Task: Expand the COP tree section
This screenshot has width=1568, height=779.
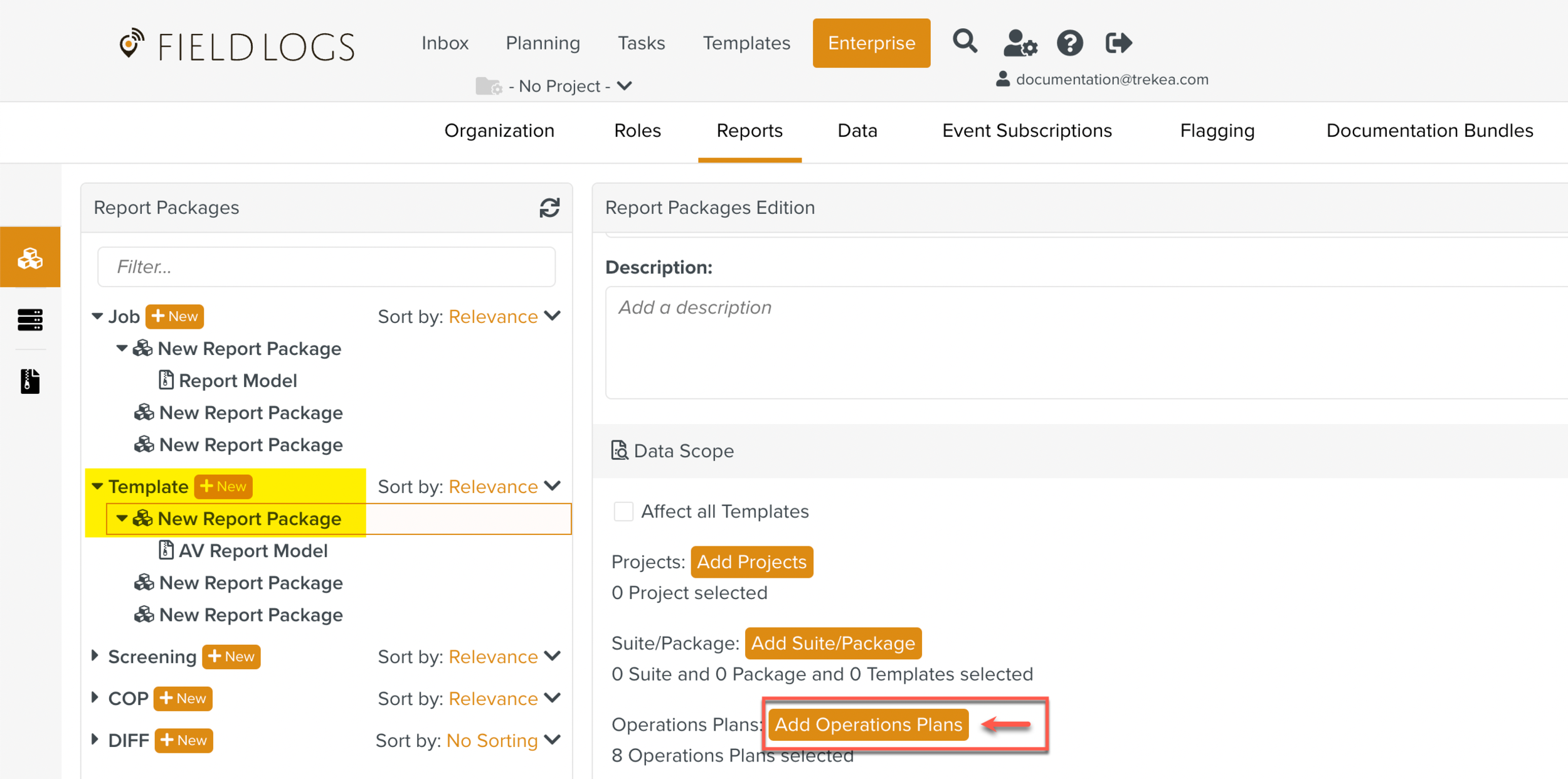Action: coord(95,697)
